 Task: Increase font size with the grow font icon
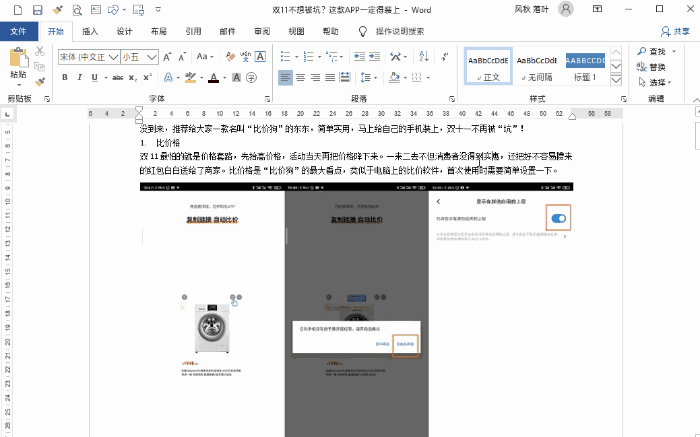[x=167, y=57]
